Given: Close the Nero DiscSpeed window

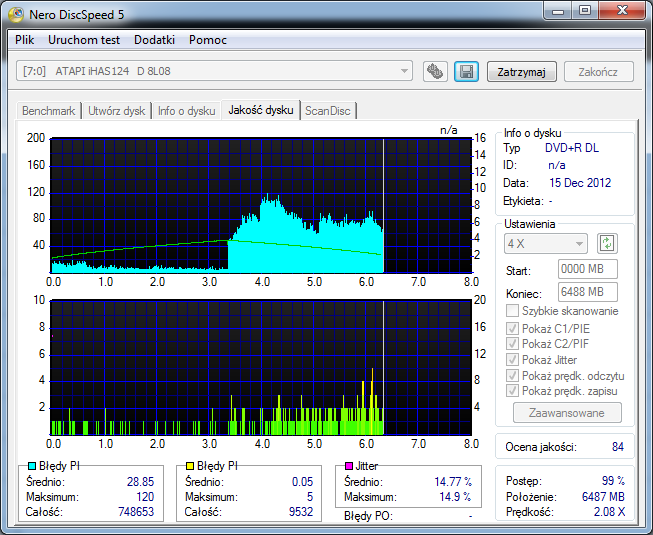Looking at the screenshot, I should click(622, 10).
